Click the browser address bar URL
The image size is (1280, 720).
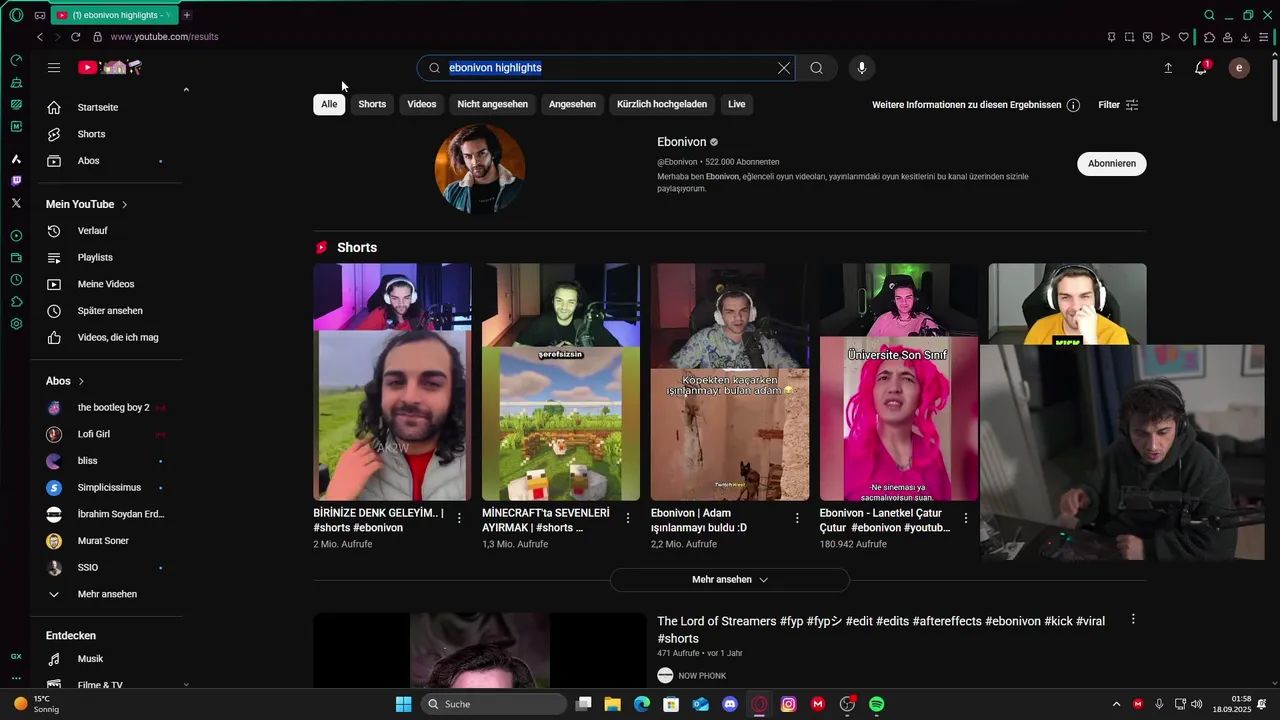pyautogui.click(x=164, y=37)
